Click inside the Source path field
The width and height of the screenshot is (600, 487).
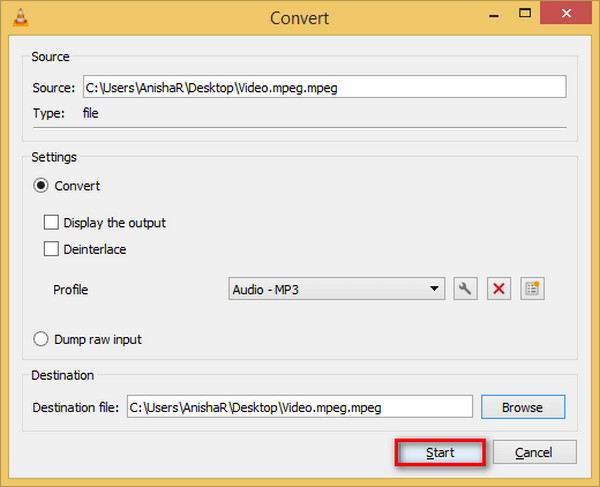click(x=324, y=87)
